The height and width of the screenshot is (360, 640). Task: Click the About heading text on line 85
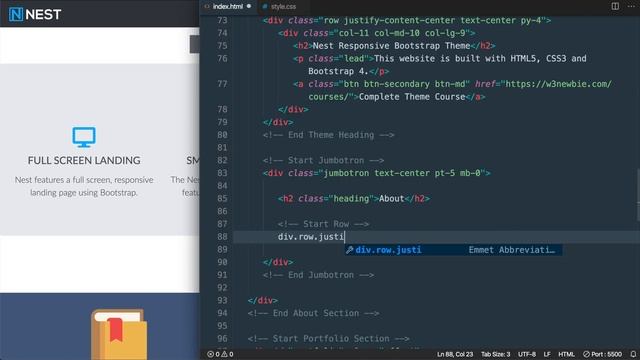pyautogui.click(x=391, y=199)
